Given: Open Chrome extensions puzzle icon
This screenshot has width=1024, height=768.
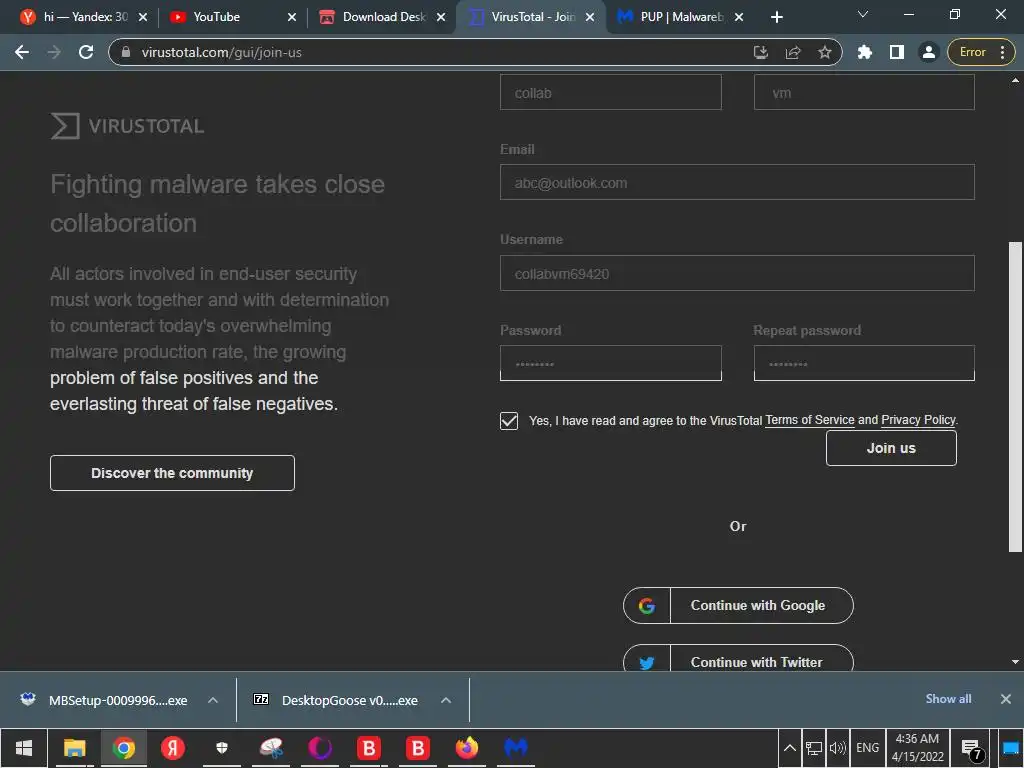Looking at the screenshot, I should tap(865, 52).
